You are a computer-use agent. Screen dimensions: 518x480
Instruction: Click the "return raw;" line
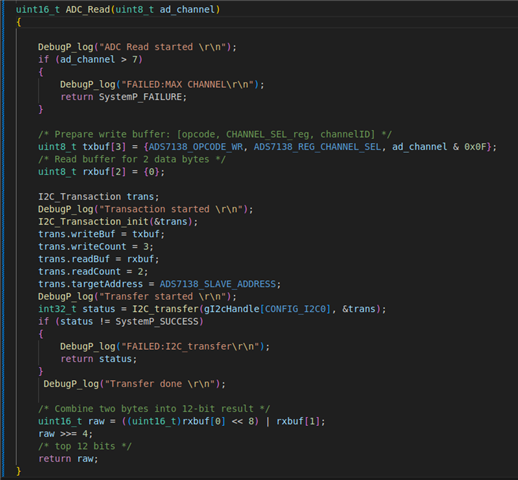click(x=68, y=459)
